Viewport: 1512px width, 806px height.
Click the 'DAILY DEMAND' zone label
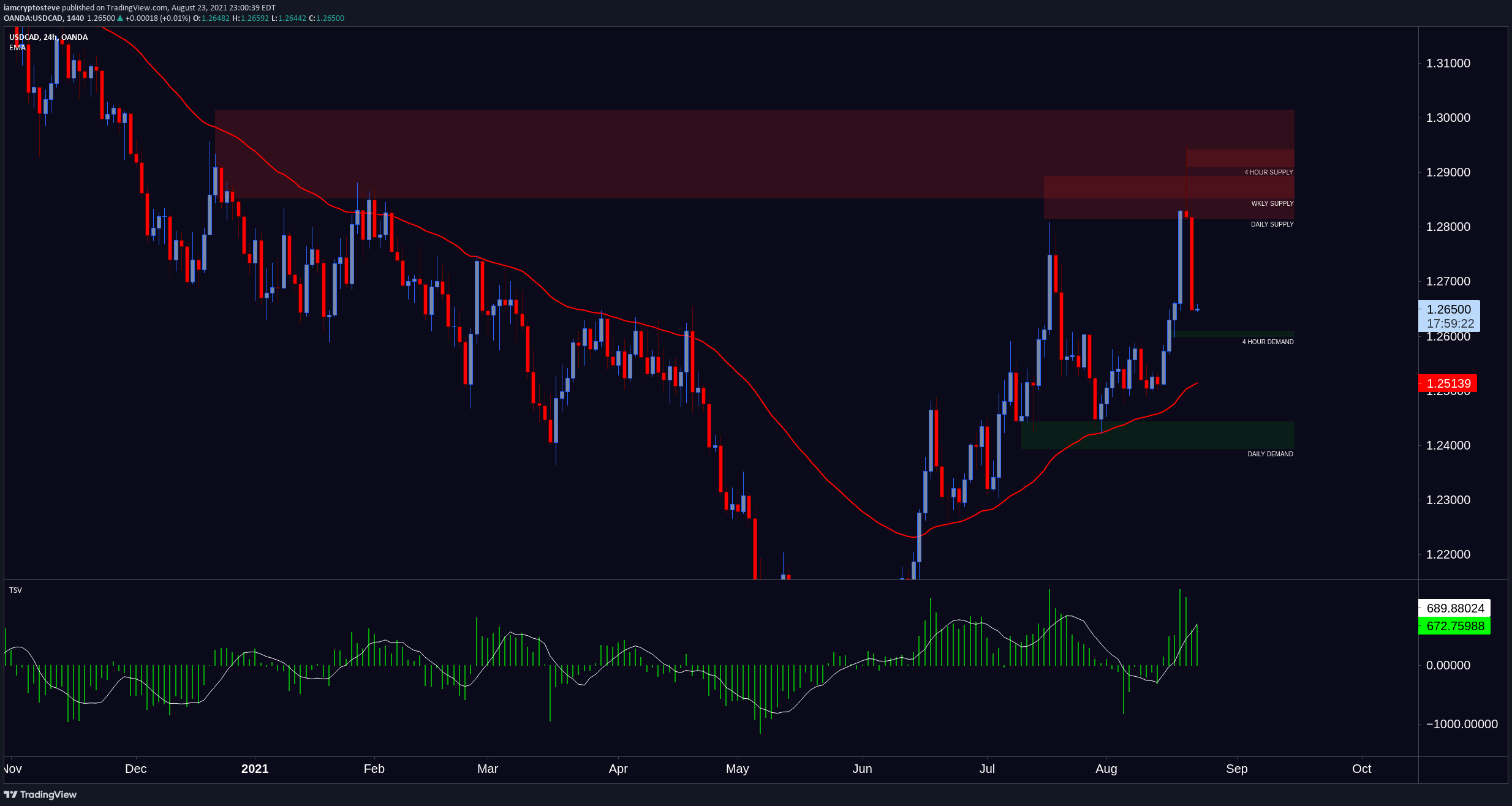pyautogui.click(x=1270, y=454)
